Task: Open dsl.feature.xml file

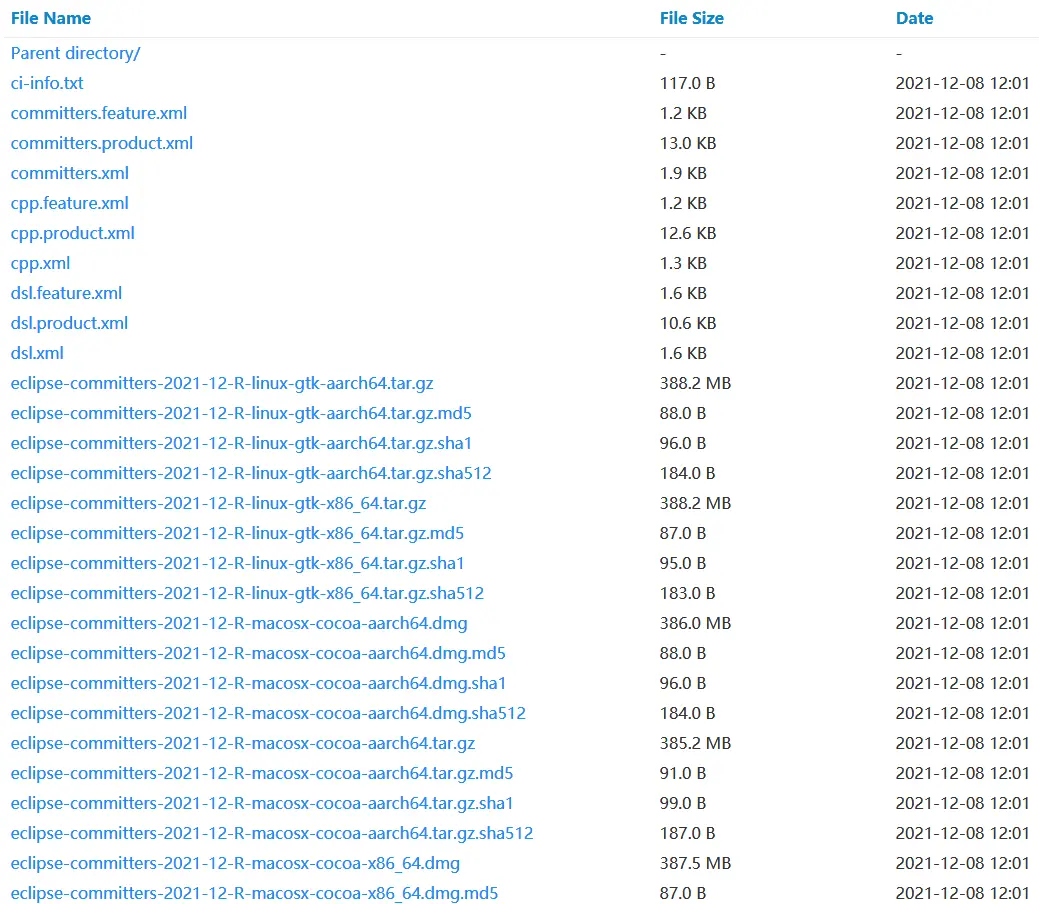Action: coord(66,293)
